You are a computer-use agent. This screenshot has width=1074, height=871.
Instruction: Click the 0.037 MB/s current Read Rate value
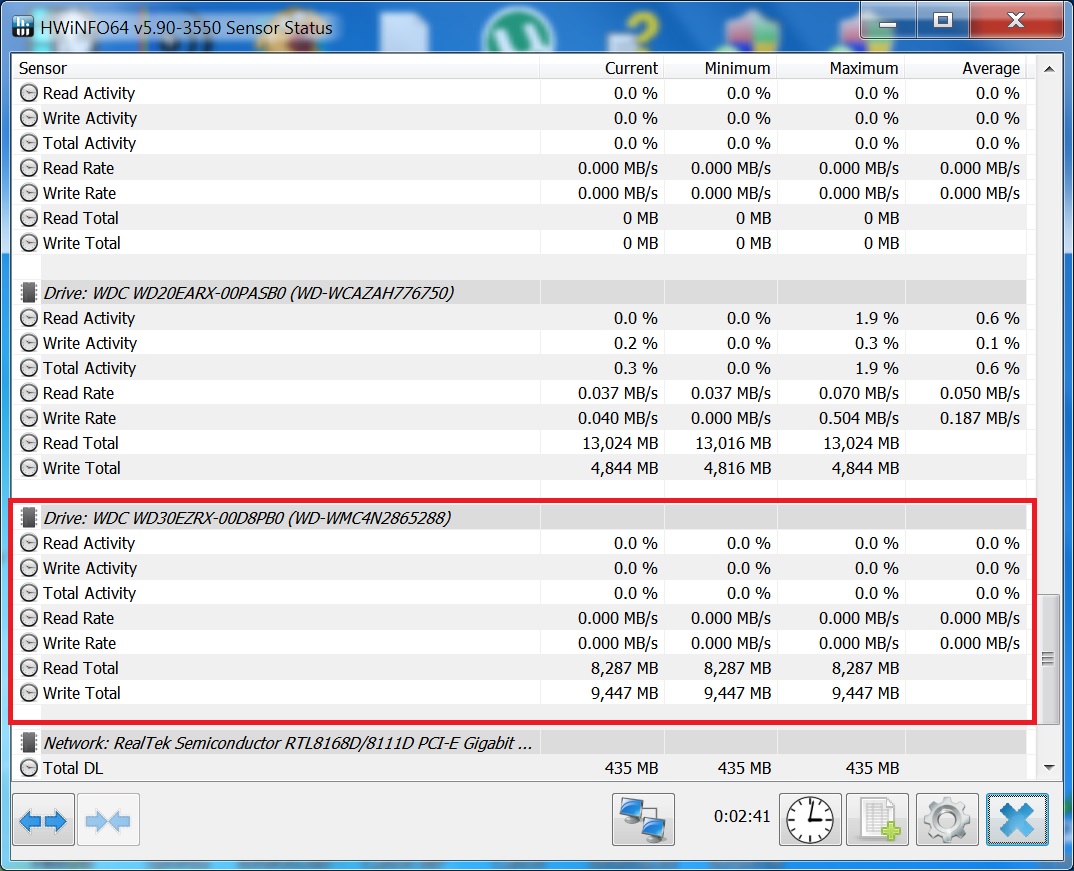(x=618, y=393)
